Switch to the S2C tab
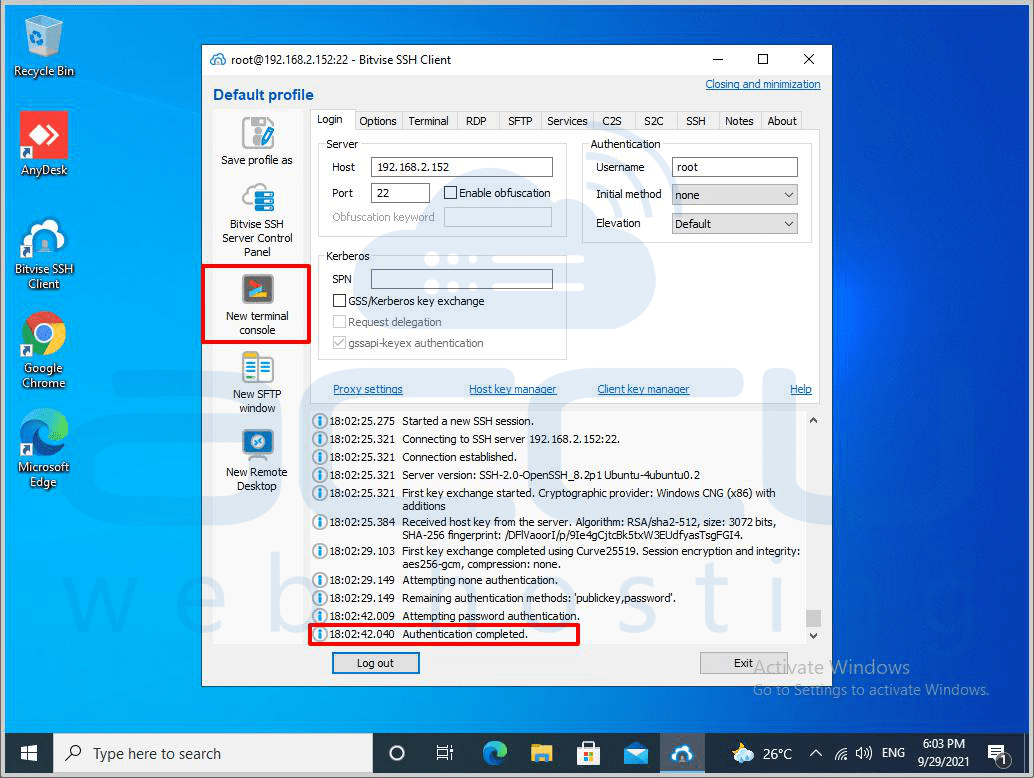This screenshot has width=1034, height=778. click(654, 121)
